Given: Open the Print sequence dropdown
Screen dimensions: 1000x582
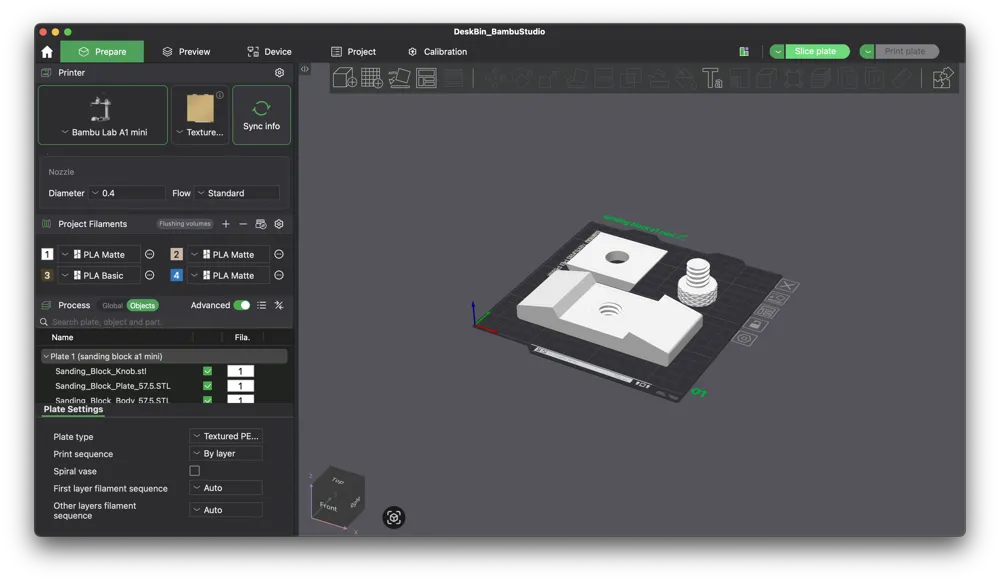Looking at the screenshot, I should click(226, 453).
